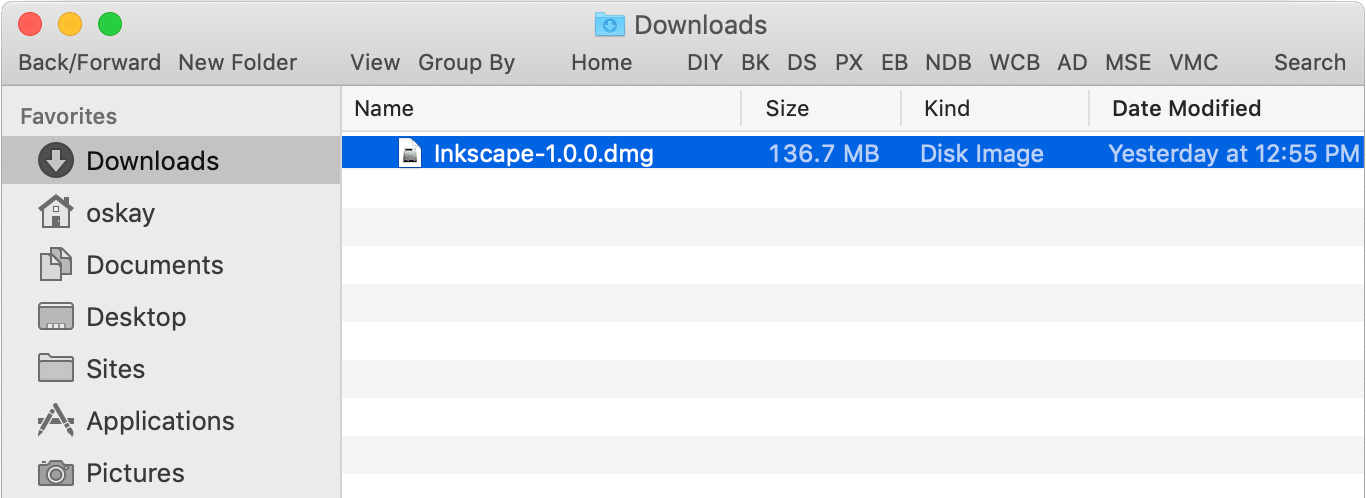The image size is (1366, 498).
Task: Click the Downloads window title text
Action: tap(701, 24)
